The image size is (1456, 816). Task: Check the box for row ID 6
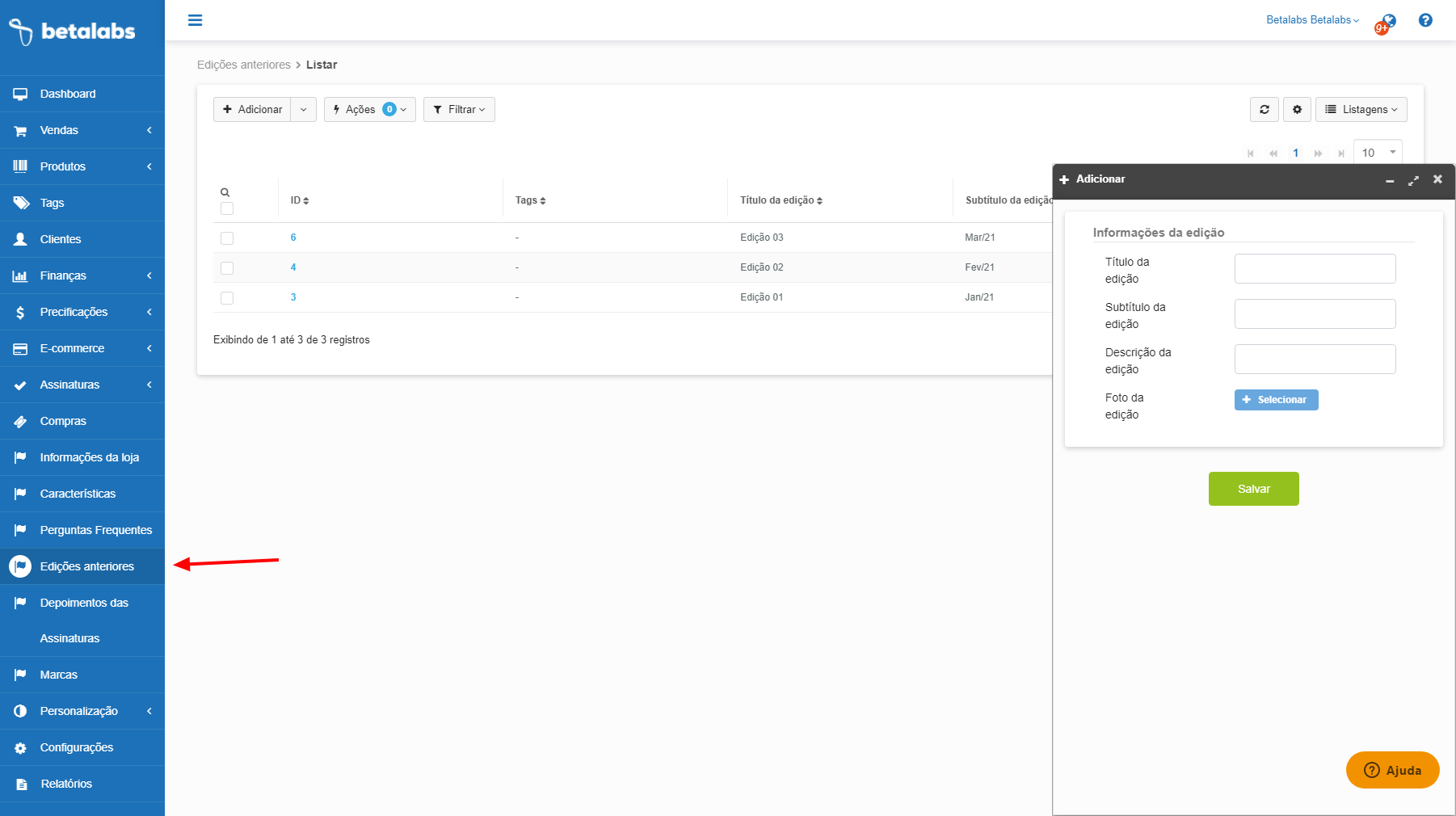(x=227, y=238)
